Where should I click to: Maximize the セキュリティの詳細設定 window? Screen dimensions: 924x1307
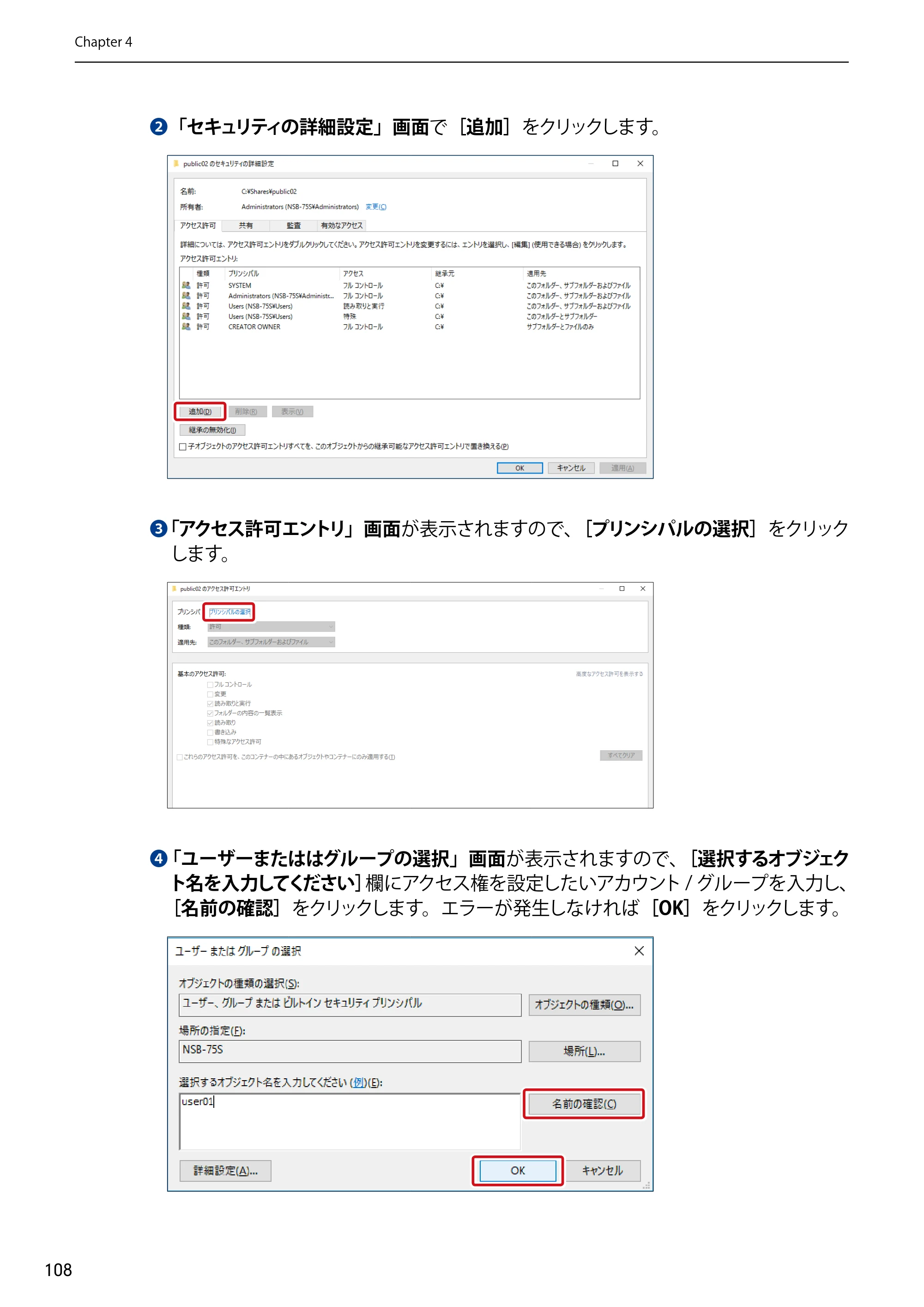615,164
